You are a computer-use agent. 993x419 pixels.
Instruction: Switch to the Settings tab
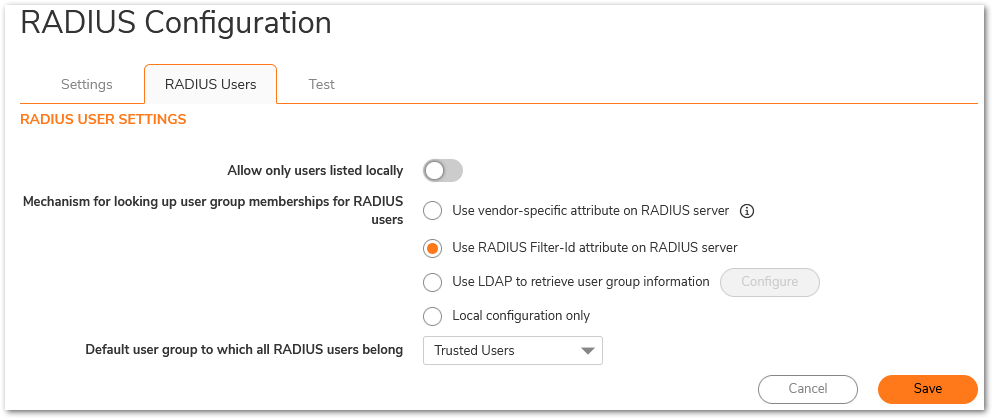pos(87,84)
